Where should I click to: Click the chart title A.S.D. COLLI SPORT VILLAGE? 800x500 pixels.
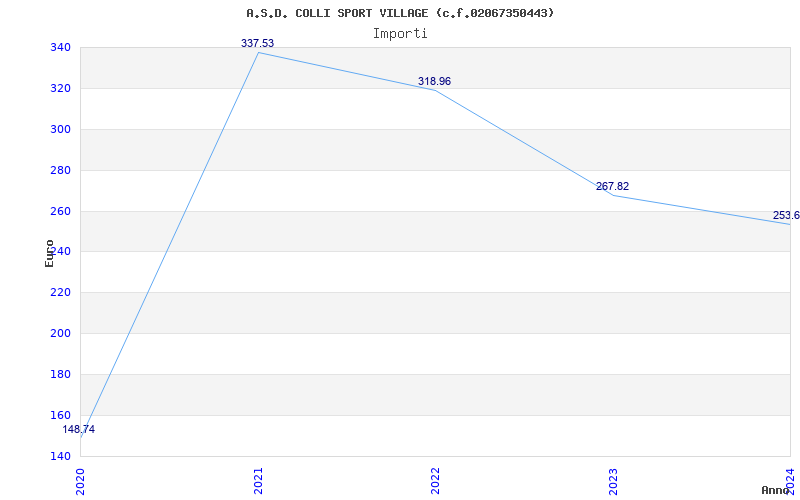[400, 13]
